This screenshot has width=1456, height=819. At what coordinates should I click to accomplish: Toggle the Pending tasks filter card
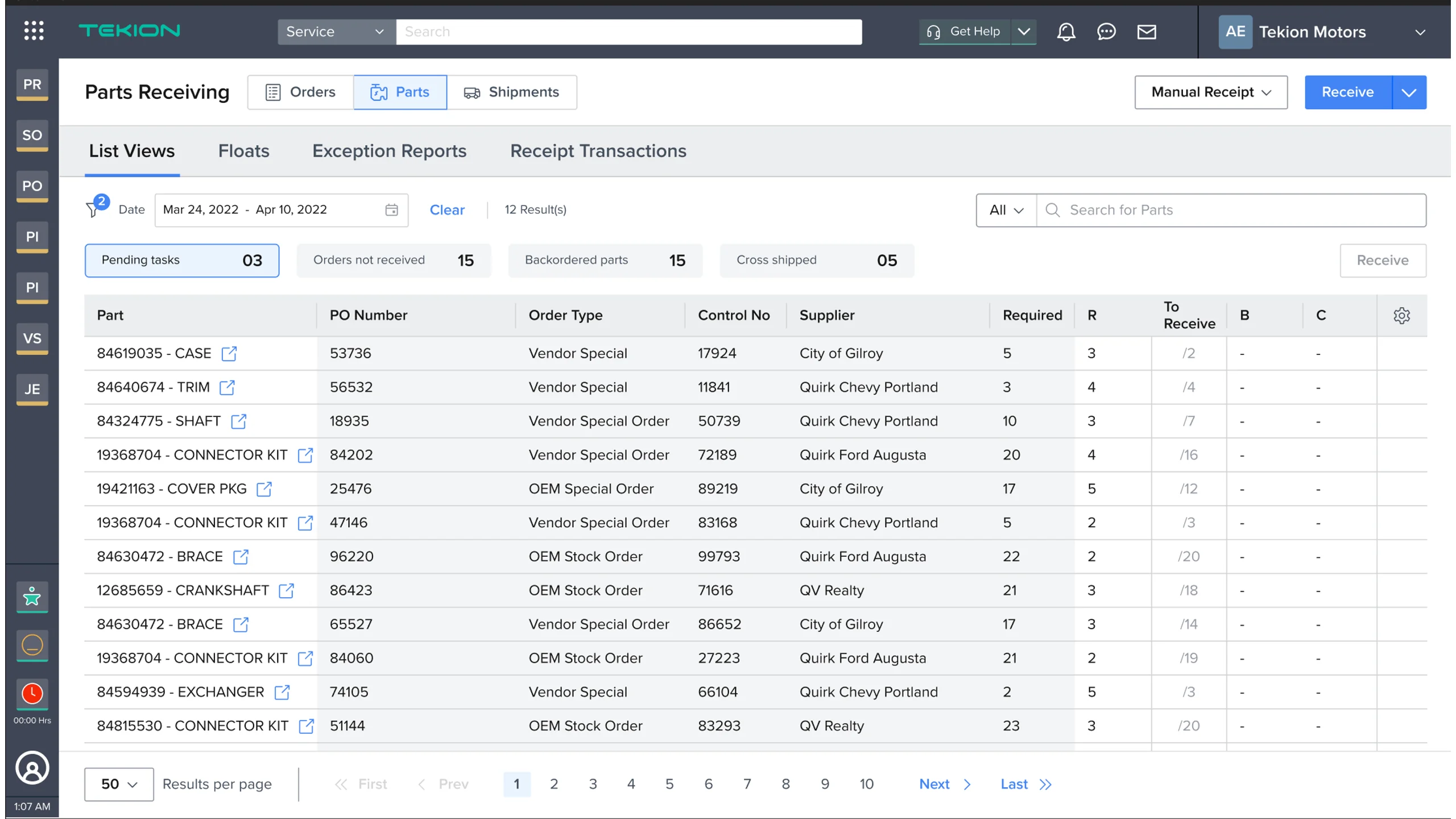tap(182, 260)
